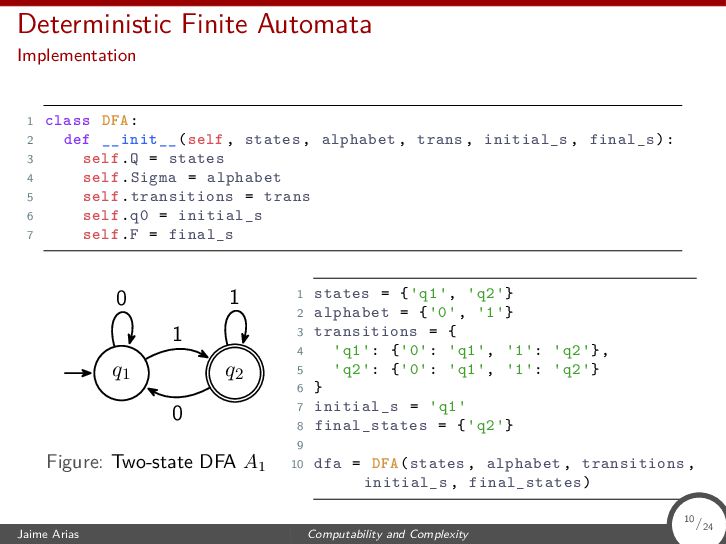Click the 'class DFA:' code line

(92, 121)
